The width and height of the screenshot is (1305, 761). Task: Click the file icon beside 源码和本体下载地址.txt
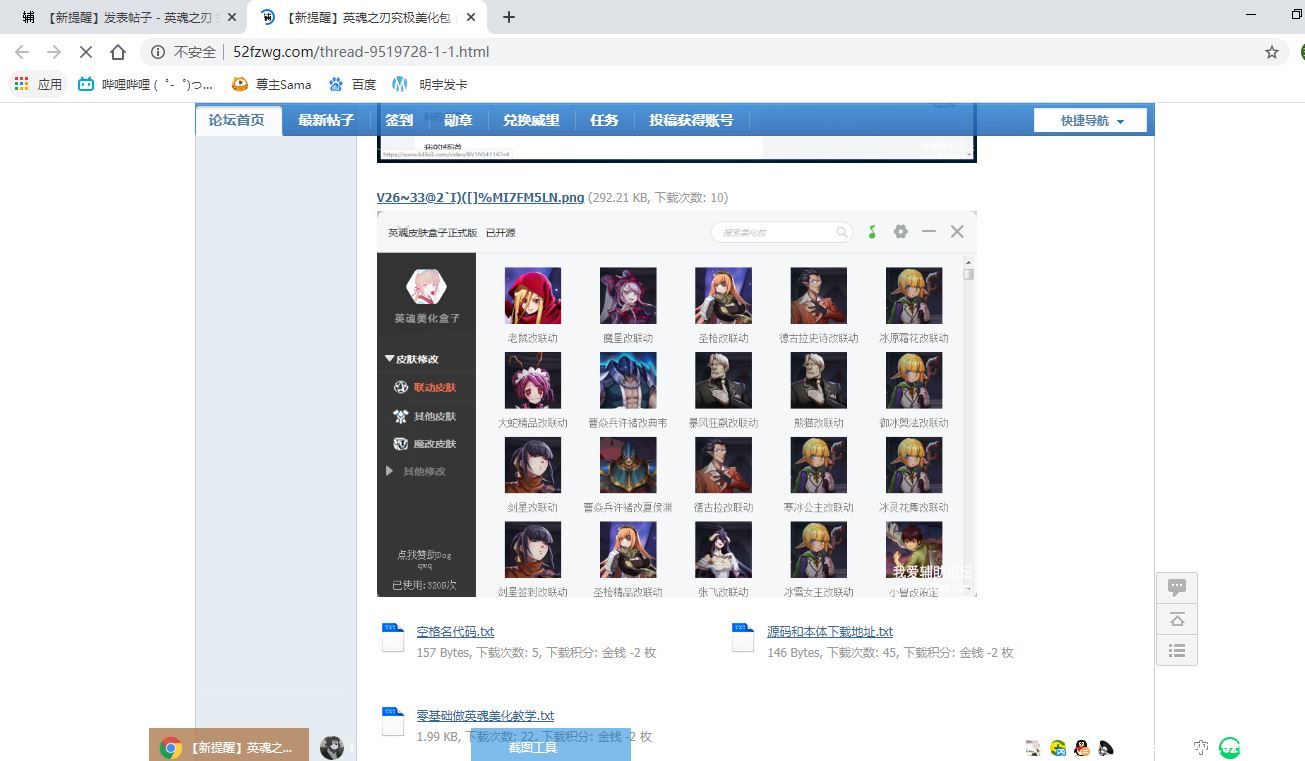742,637
